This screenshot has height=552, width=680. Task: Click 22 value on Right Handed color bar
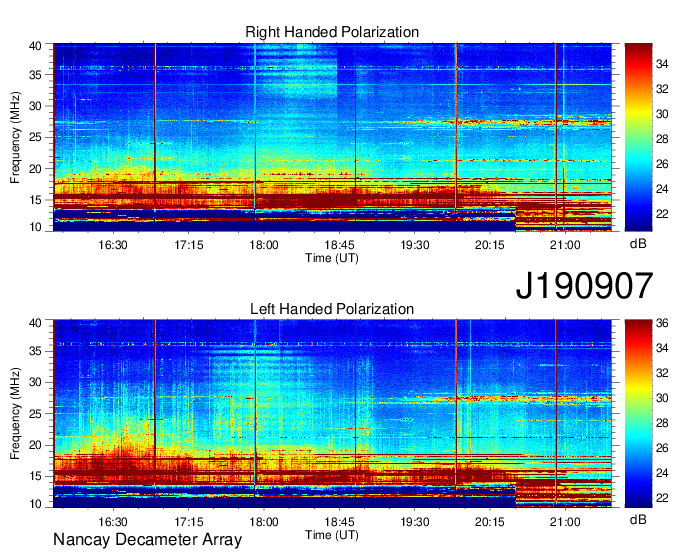(x=662, y=214)
